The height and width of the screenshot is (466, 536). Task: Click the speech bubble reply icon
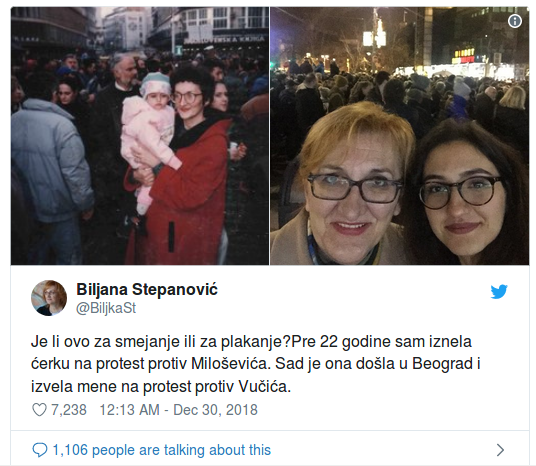(40, 450)
